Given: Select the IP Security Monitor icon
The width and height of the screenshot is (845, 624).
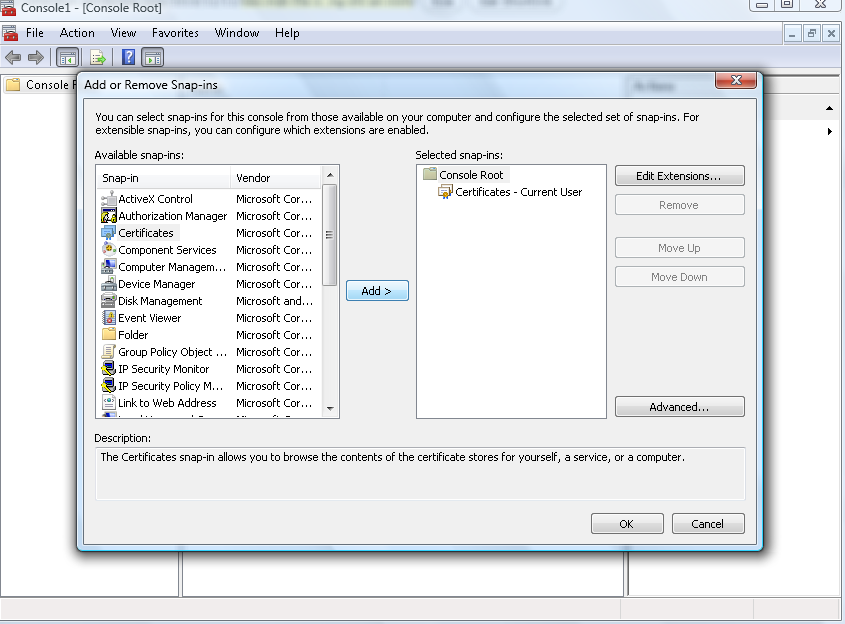Looking at the screenshot, I should tap(109, 369).
